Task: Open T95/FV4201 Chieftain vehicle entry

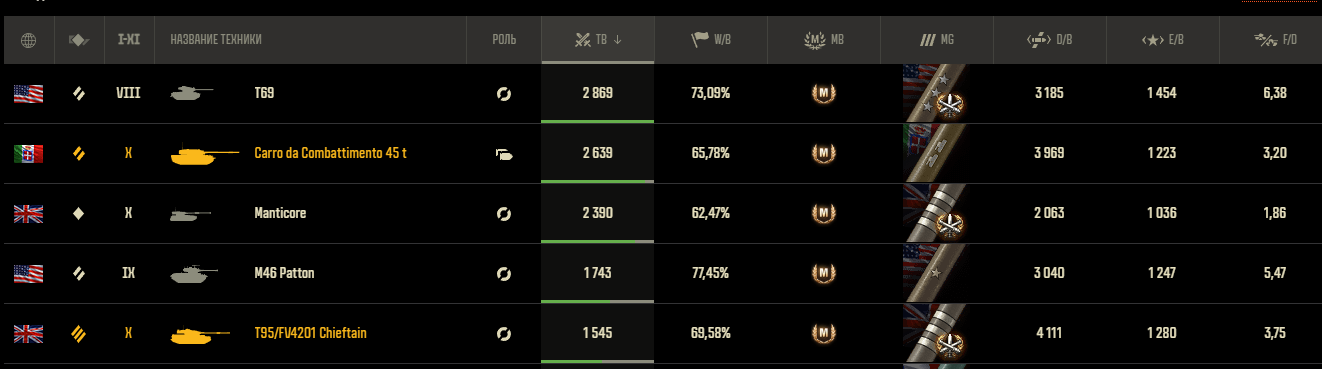Action: click(x=318, y=333)
